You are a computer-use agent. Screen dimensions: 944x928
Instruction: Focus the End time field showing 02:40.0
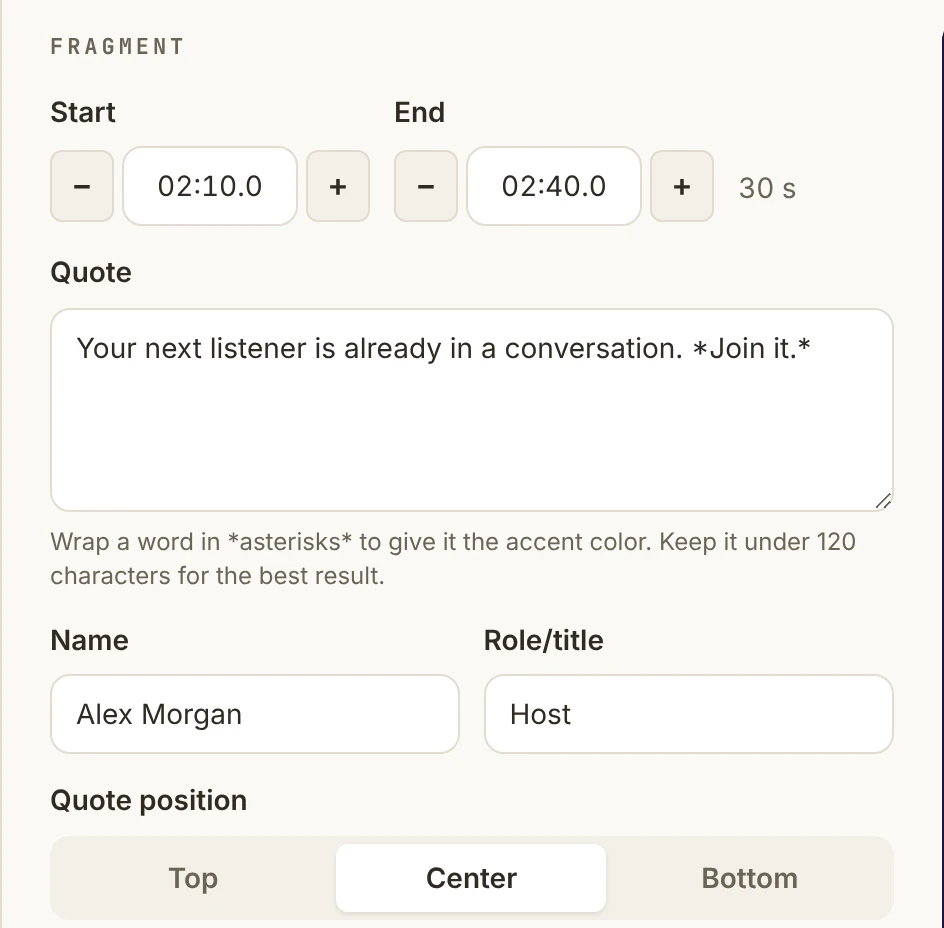coord(554,186)
